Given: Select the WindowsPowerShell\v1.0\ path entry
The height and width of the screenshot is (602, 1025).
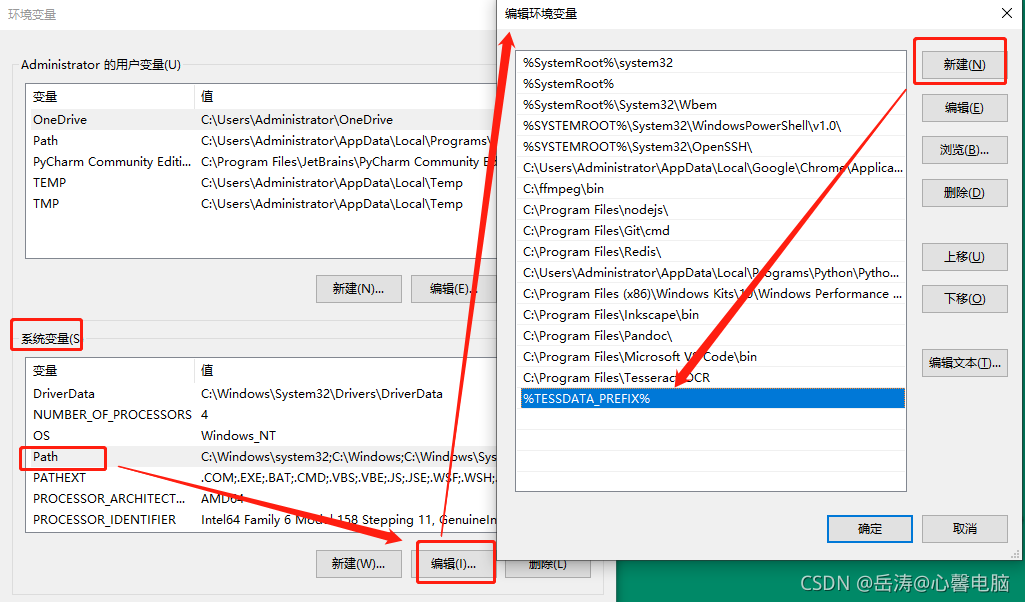Looking at the screenshot, I should tap(713, 125).
